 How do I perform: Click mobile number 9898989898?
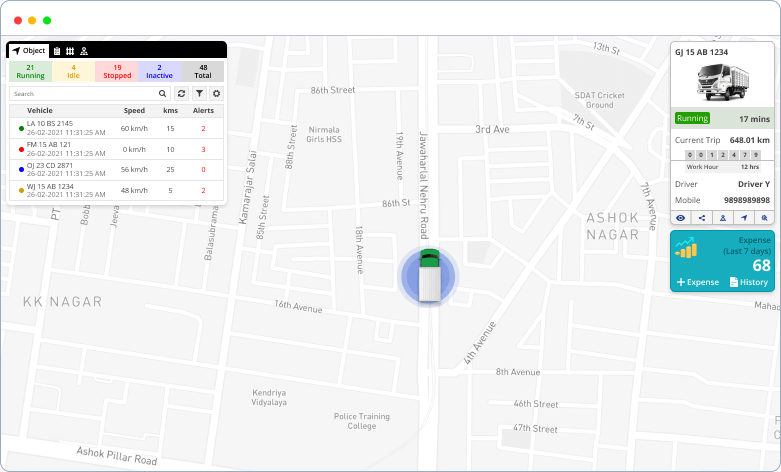(747, 200)
